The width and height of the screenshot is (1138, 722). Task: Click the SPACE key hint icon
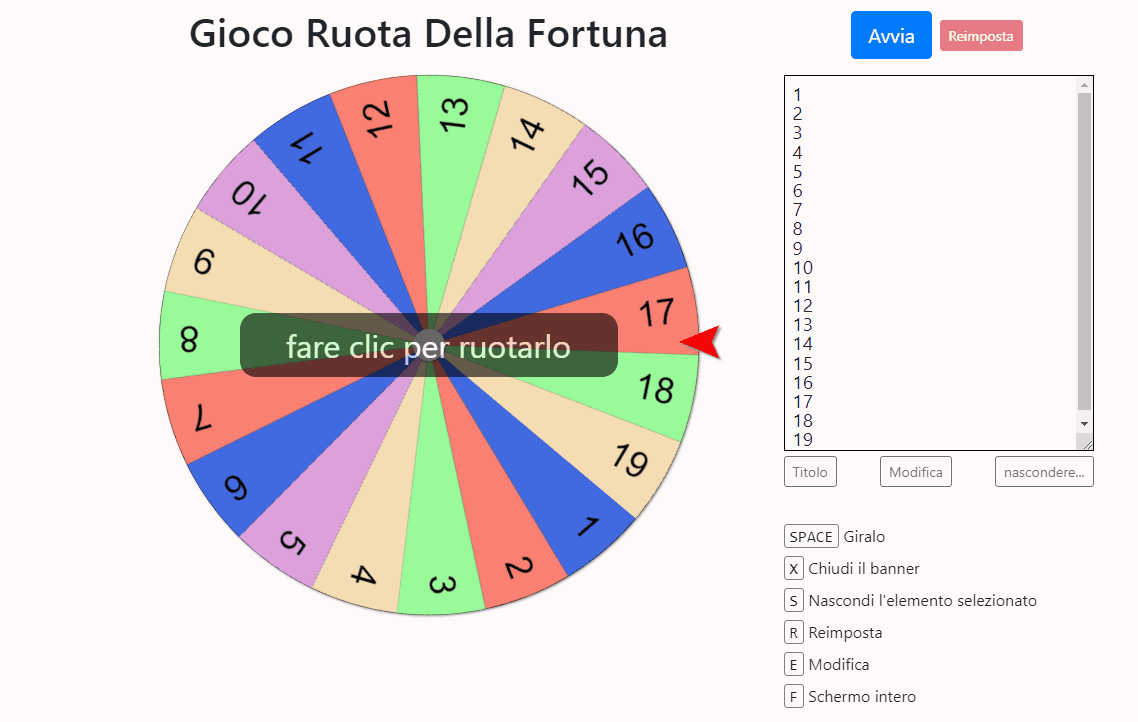tap(811, 536)
